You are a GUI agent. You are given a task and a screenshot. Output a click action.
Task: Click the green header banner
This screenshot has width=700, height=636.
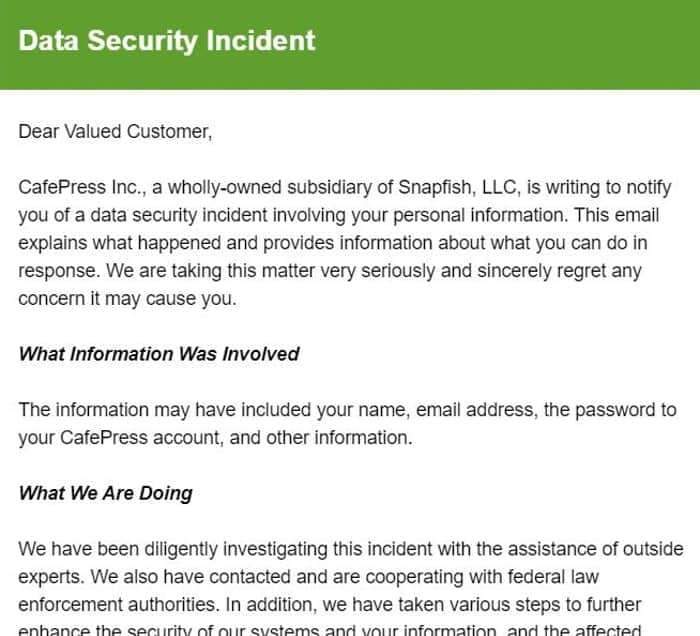[x=350, y=45]
